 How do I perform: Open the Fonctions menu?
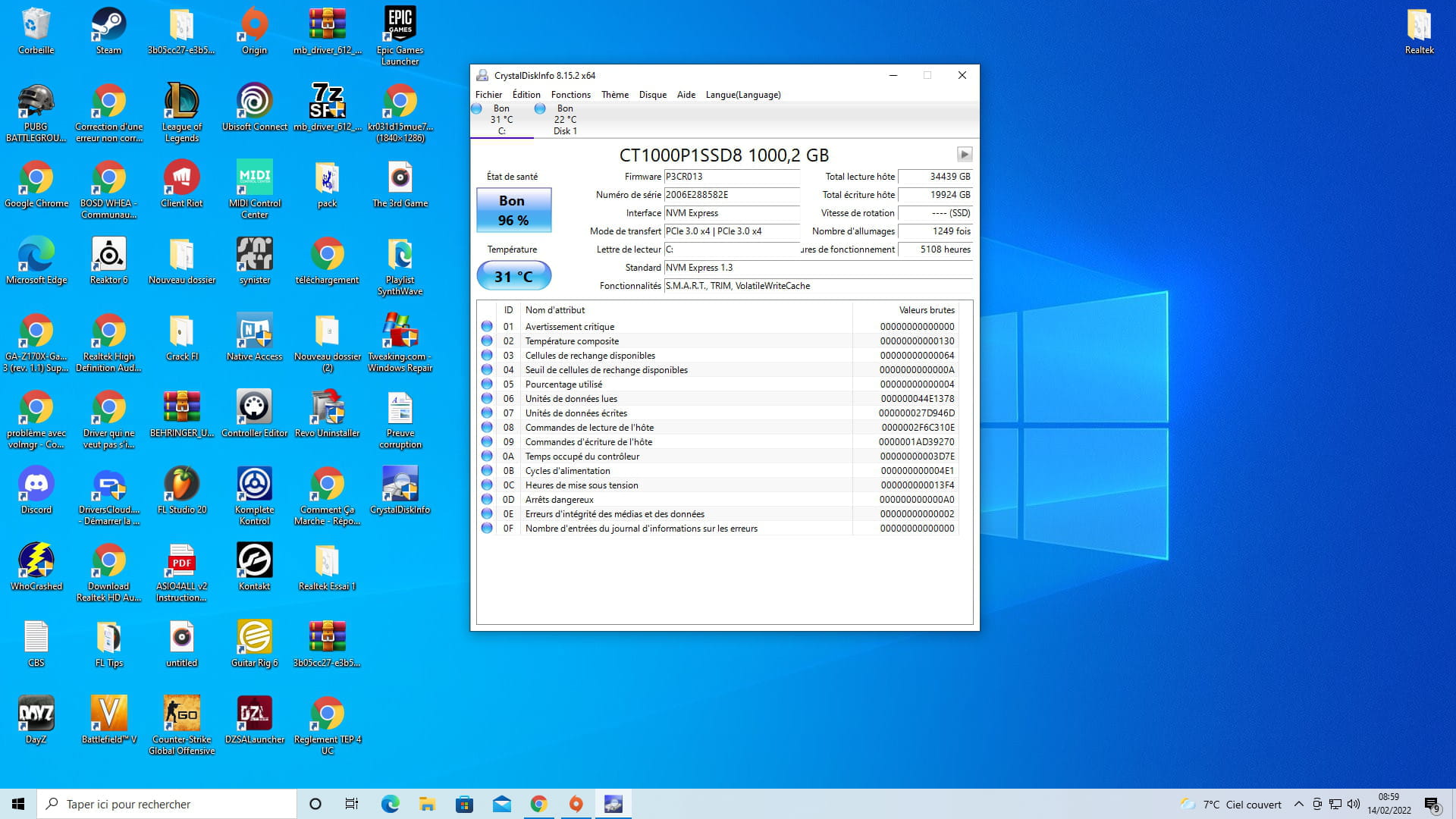570,95
